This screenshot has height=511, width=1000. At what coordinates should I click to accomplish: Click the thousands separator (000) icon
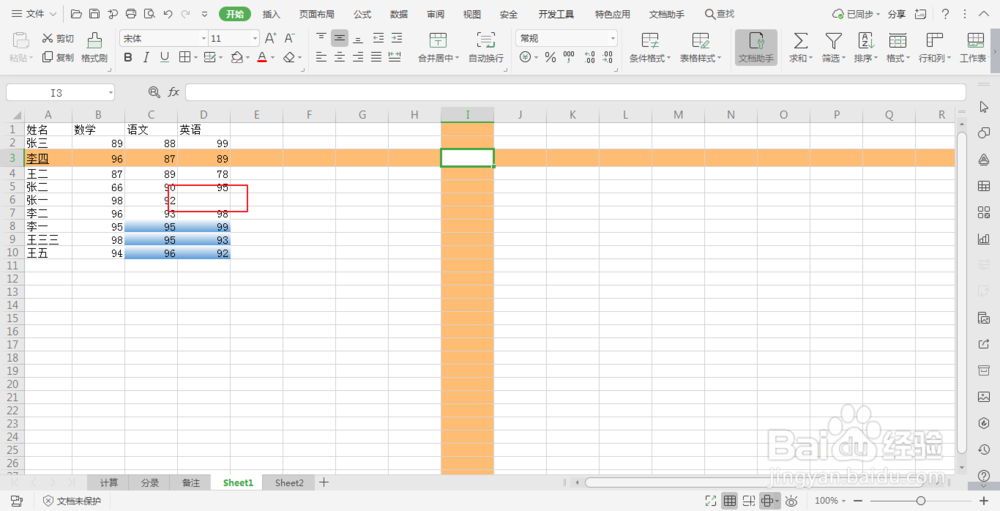pos(569,57)
